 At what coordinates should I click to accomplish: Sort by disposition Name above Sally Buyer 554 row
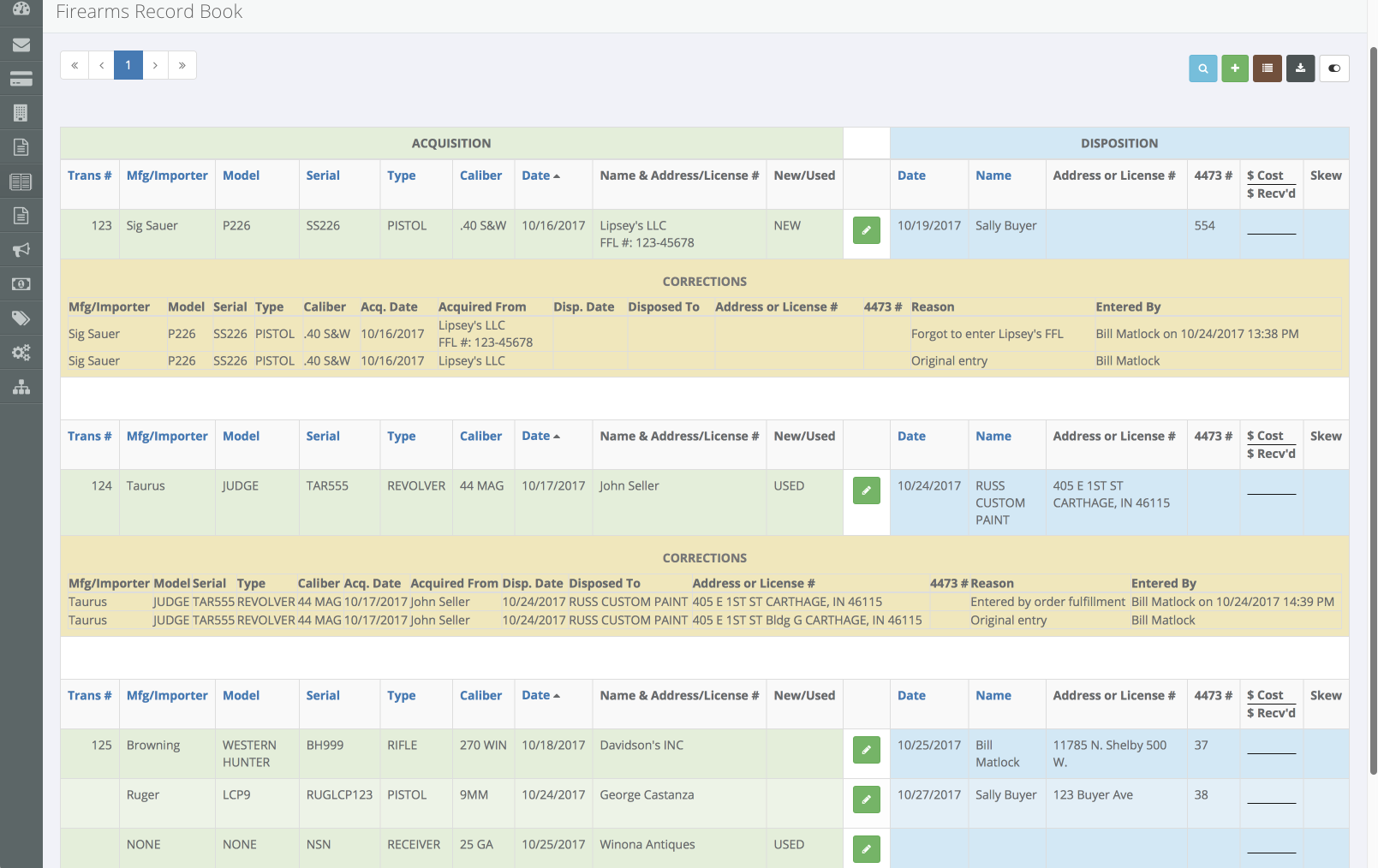click(993, 175)
